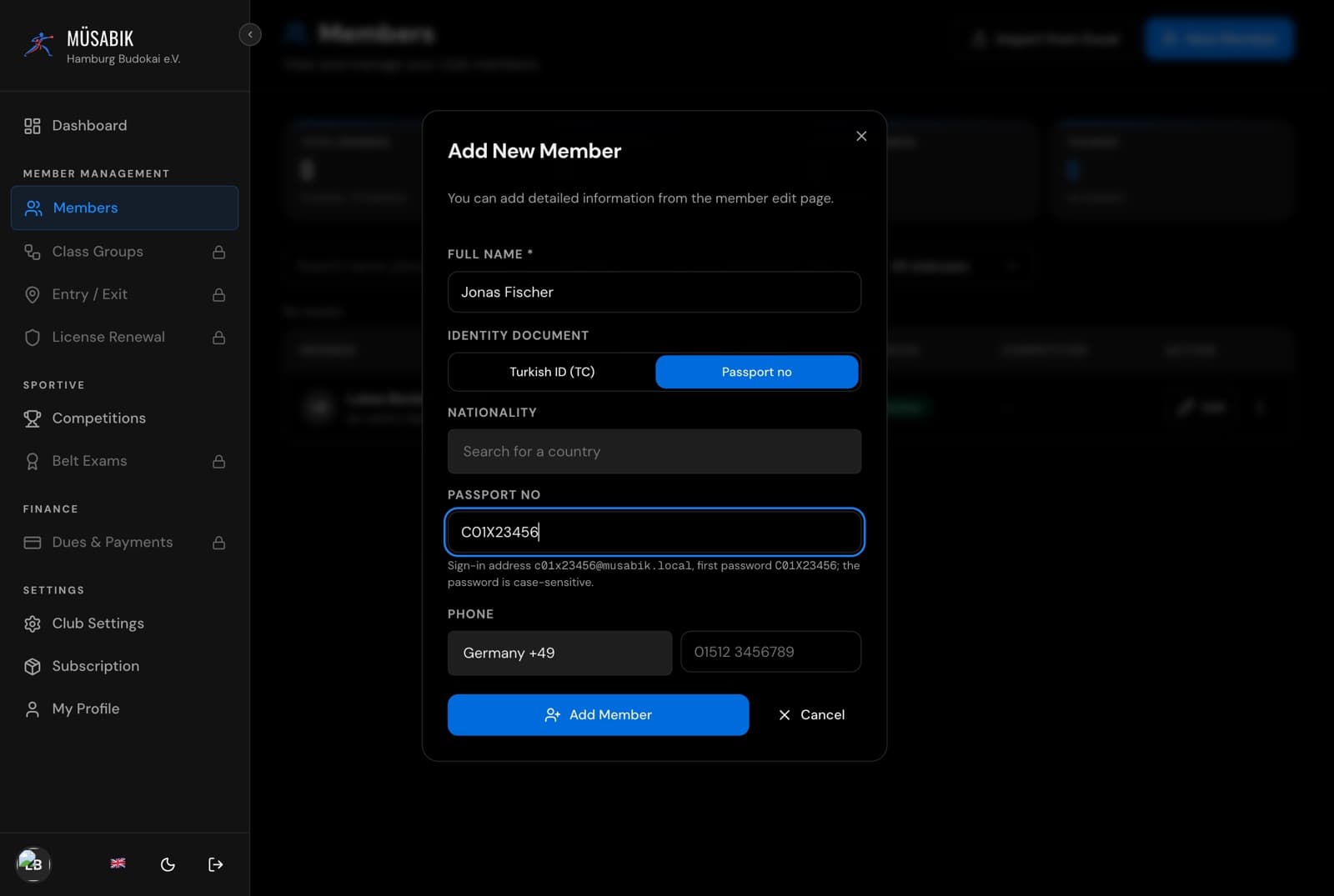Click the My Profile person icon

[x=33, y=708]
